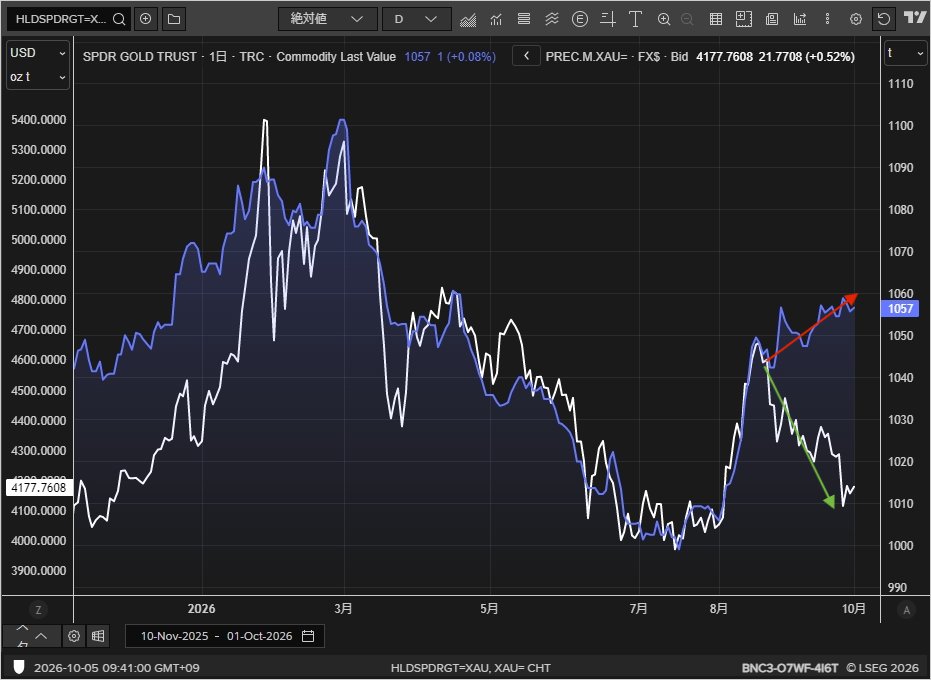
Task: Click the TradingView logo icon
Action: pyautogui.click(x=914, y=18)
